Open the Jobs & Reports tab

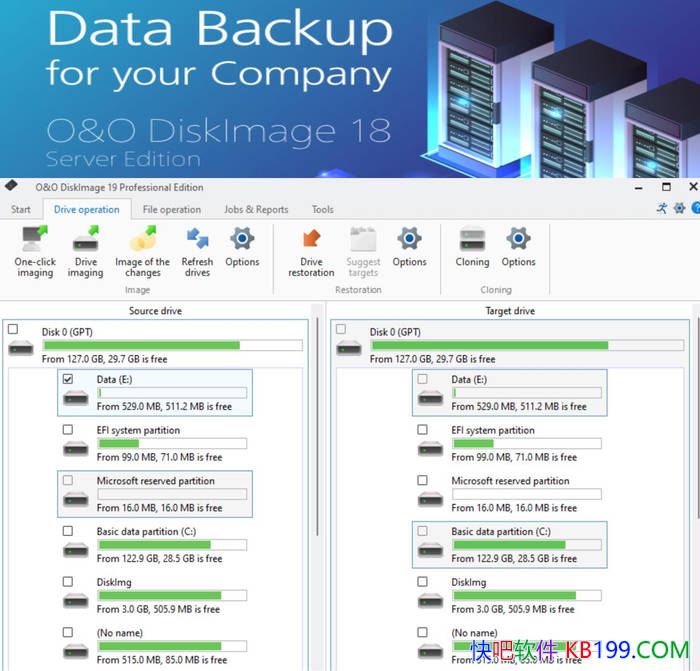point(256,209)
